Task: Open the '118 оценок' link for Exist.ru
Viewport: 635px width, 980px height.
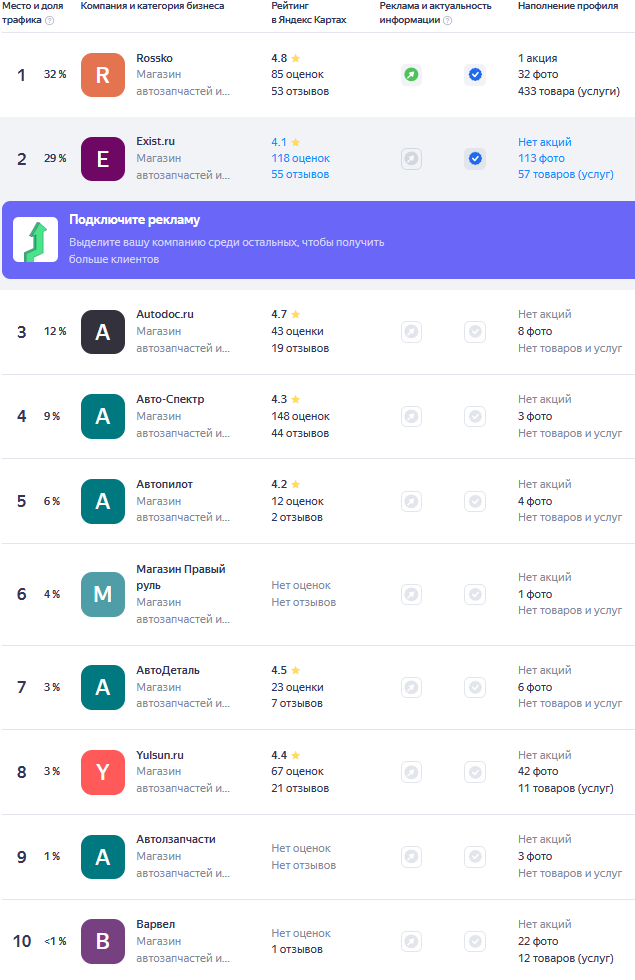Action: [x=300, y=158]
